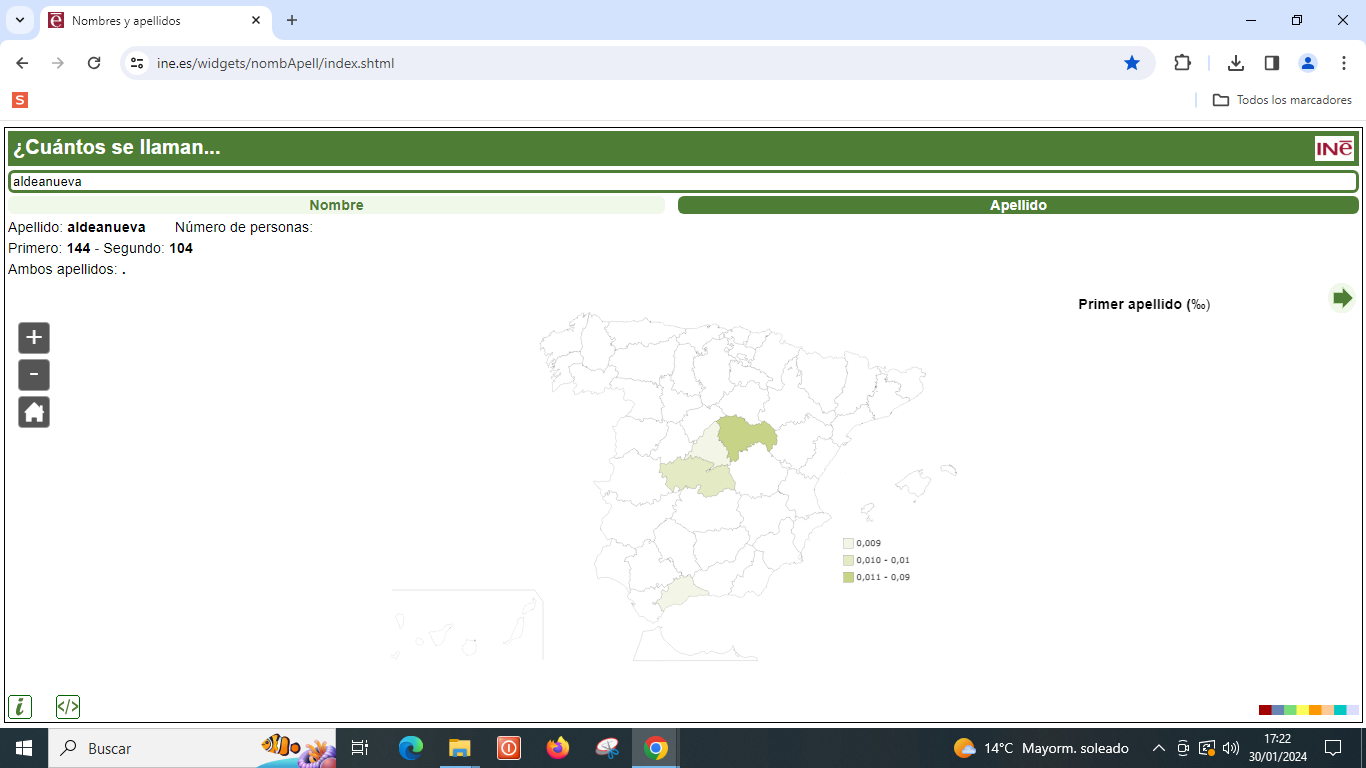Open Chrome extensions puzzle icon
Screen dimensions: 1366x768
1182,63
